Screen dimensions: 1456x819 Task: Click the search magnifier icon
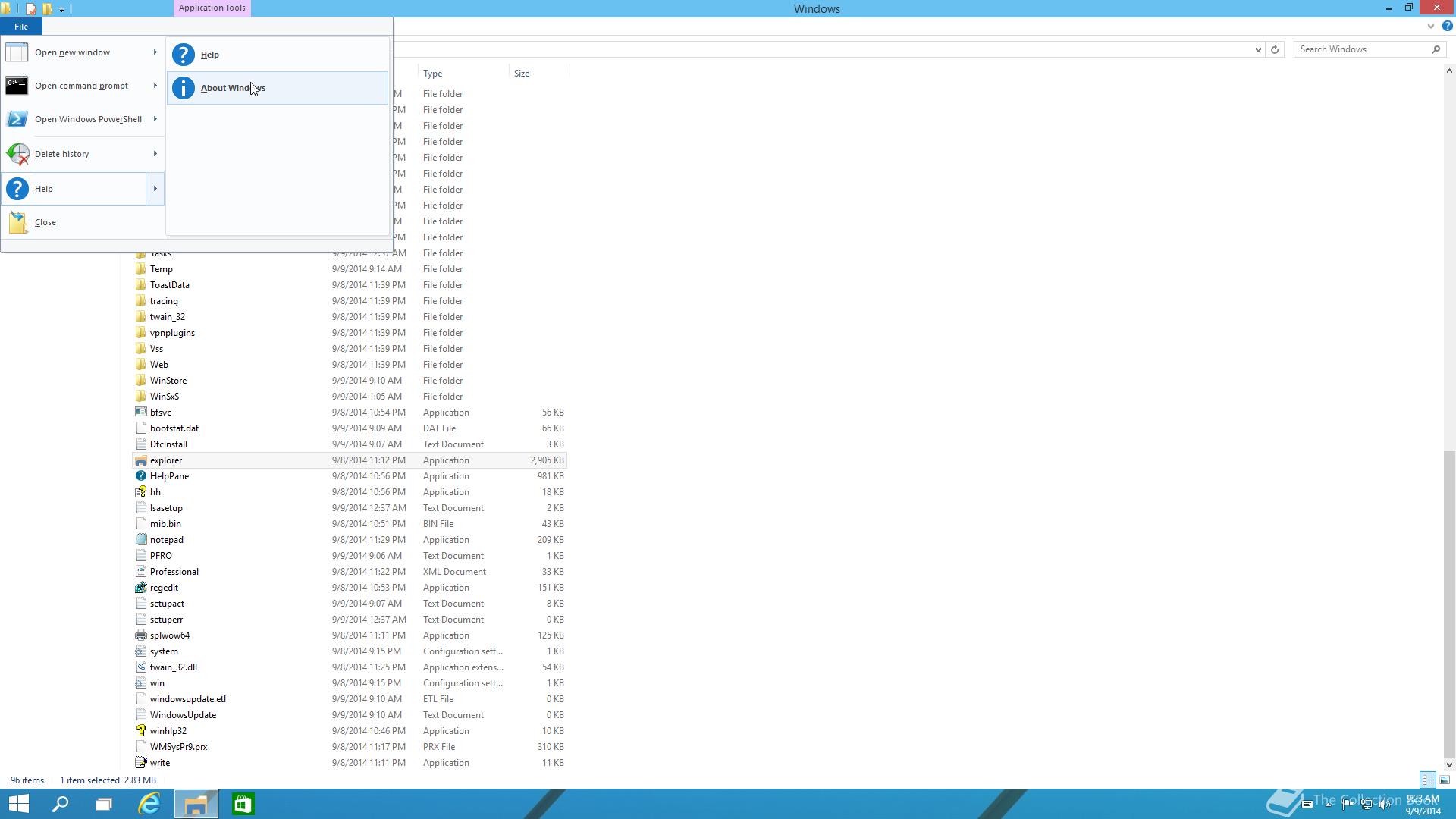1436,49
